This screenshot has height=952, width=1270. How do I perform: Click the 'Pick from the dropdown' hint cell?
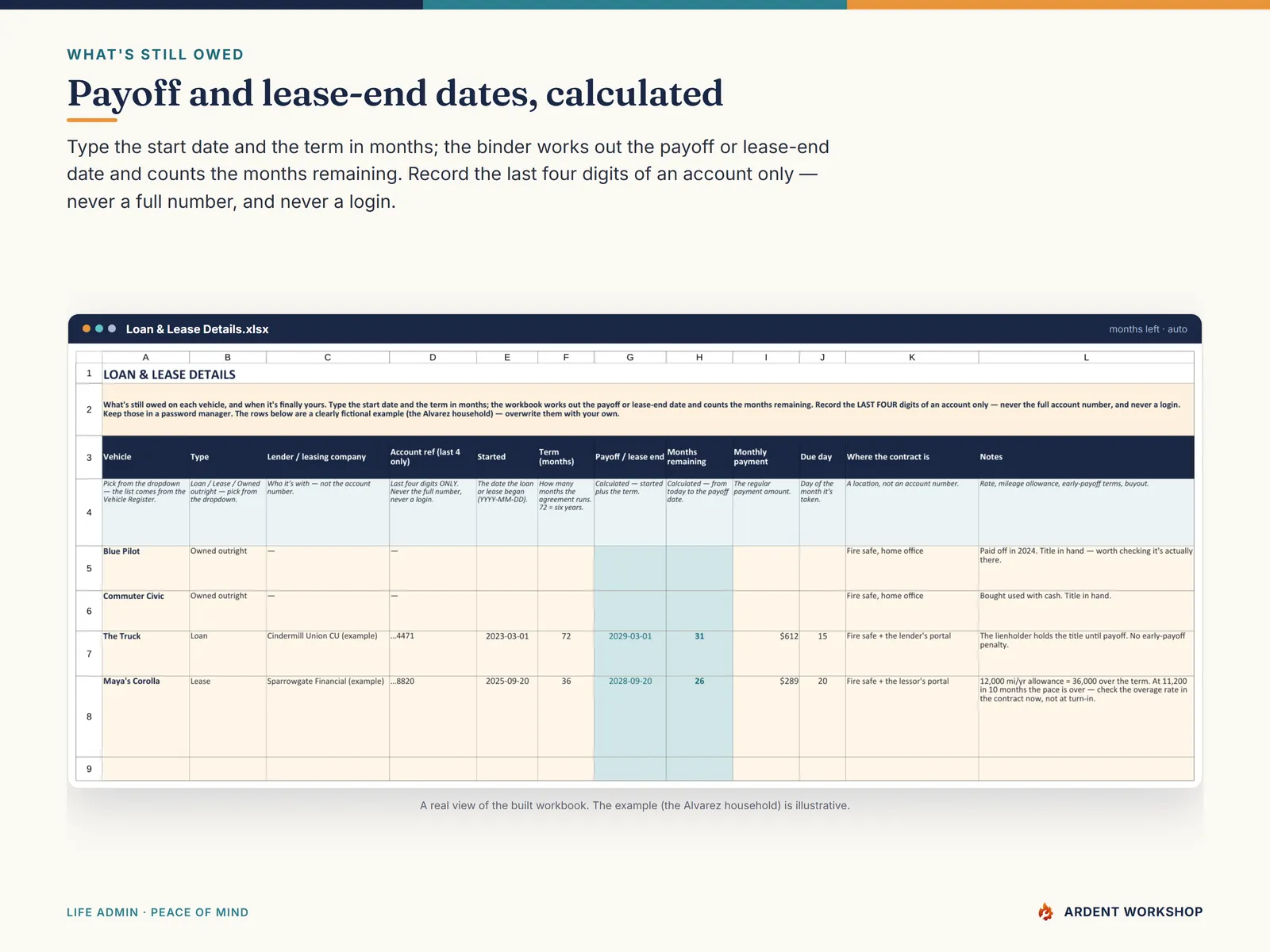[x=145, y=512]
